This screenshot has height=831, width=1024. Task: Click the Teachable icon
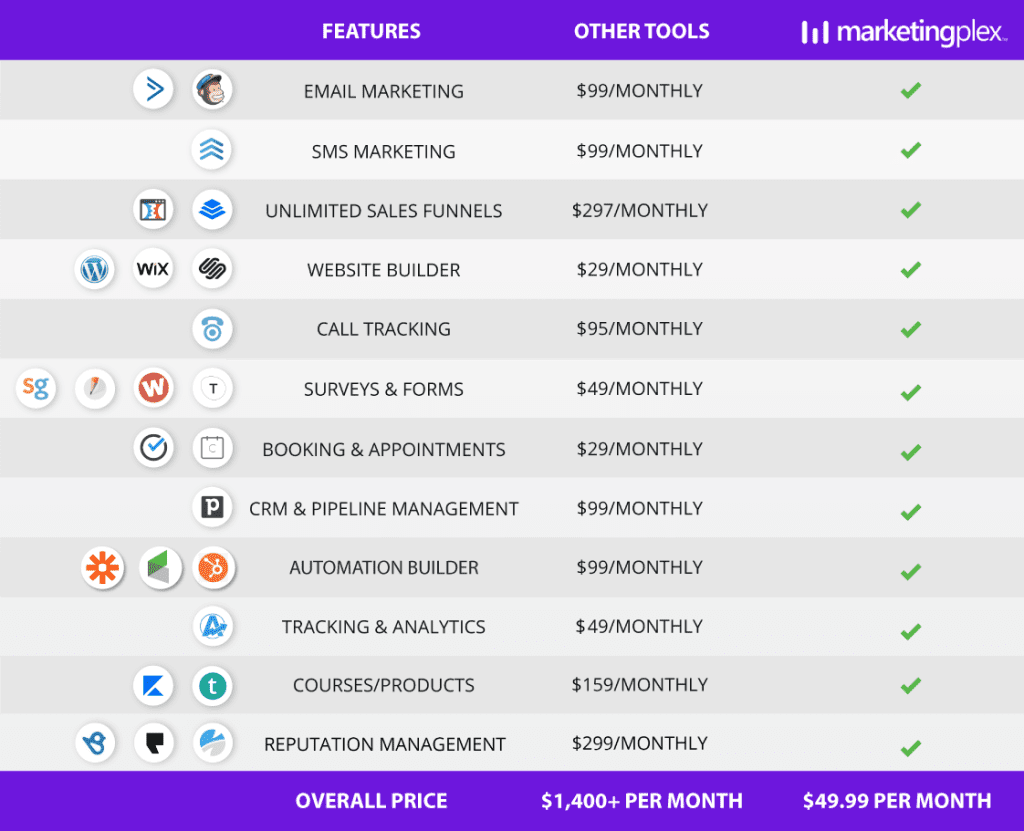pyautogui.click(x=212, y=685)
